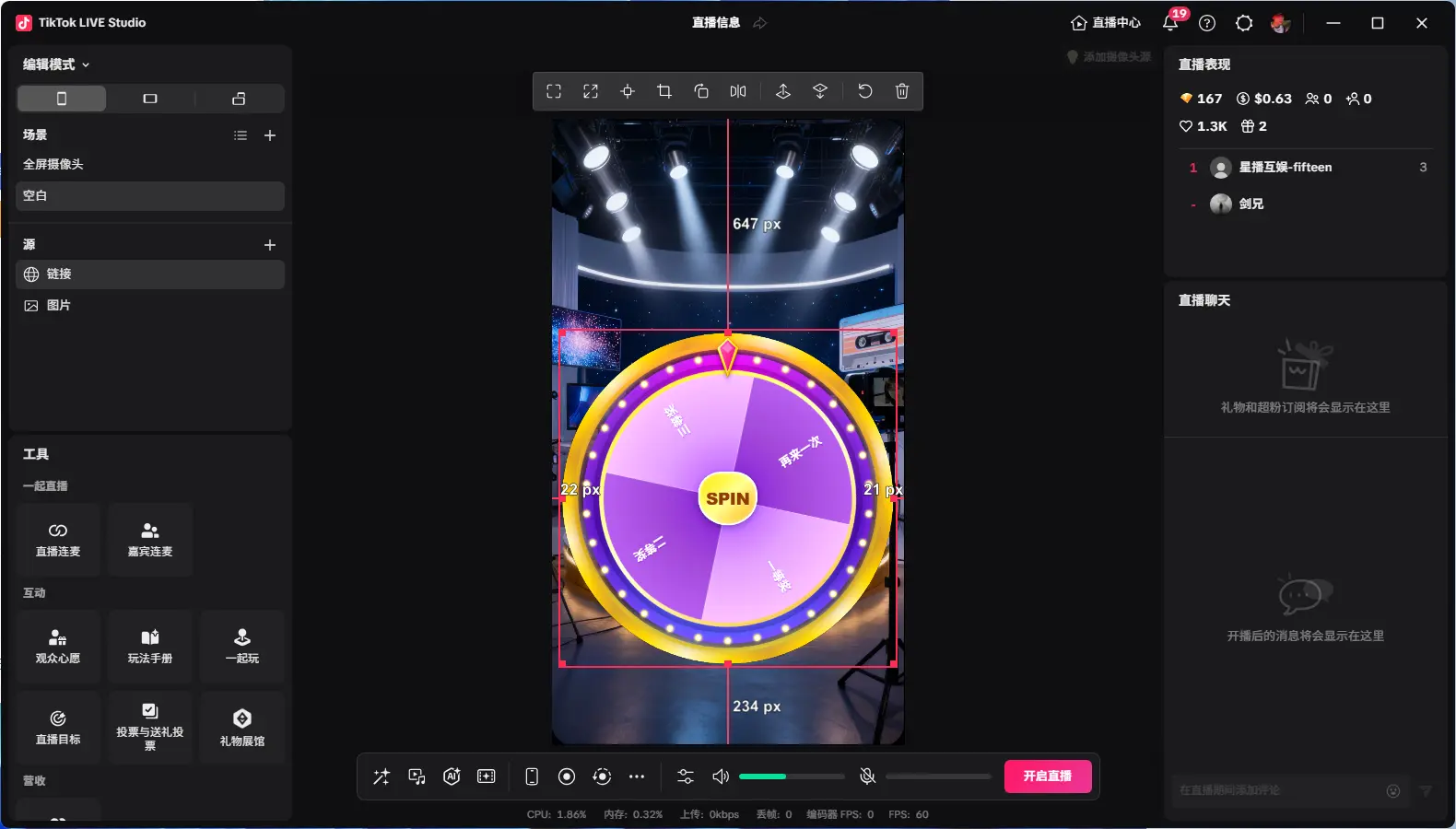Delete the selected source with trash icon
The height and width of the screenshot is (829, 1456).
point(902,91)
